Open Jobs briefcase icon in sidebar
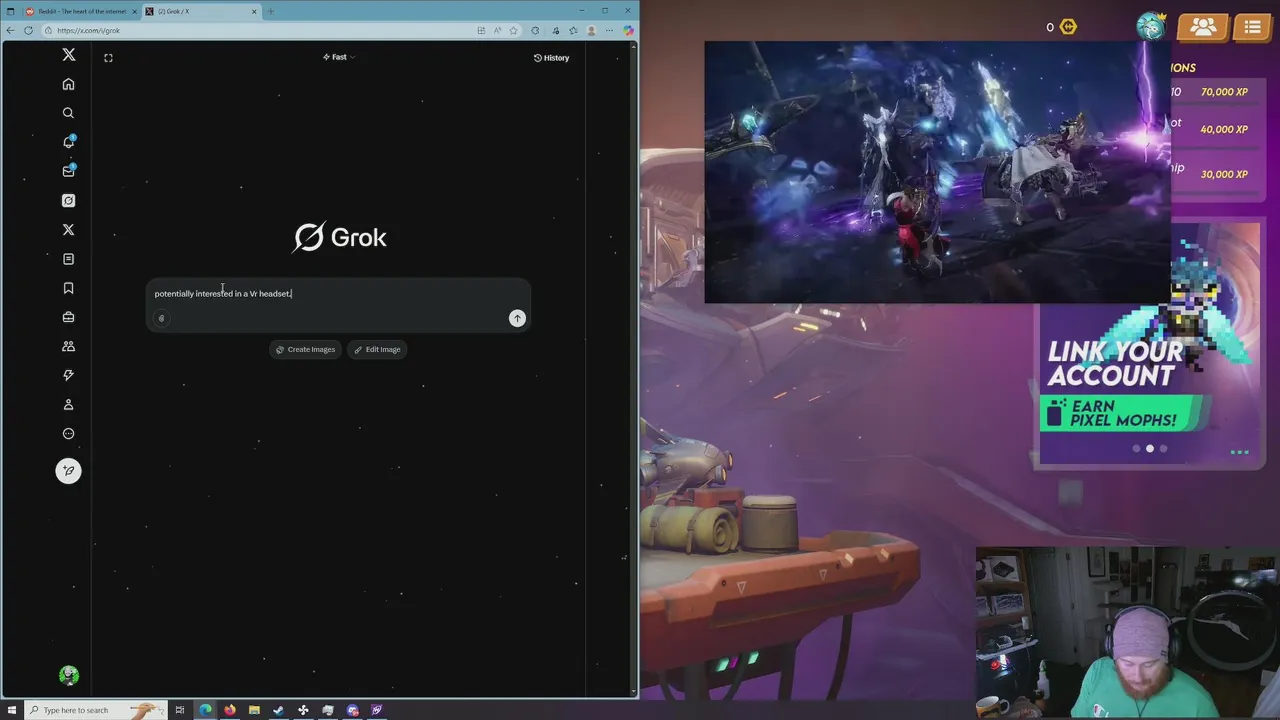 68,317
